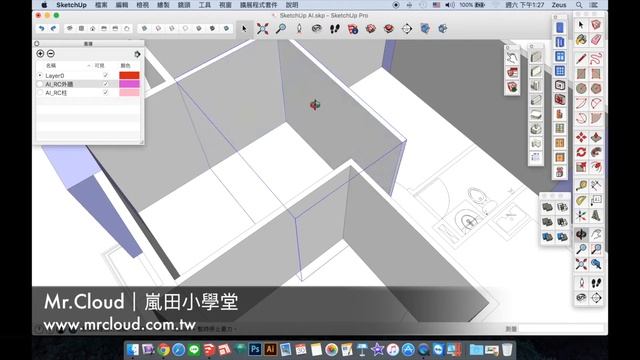
Task: Activate the Push/Pull tool
Action: pos(596,138)
